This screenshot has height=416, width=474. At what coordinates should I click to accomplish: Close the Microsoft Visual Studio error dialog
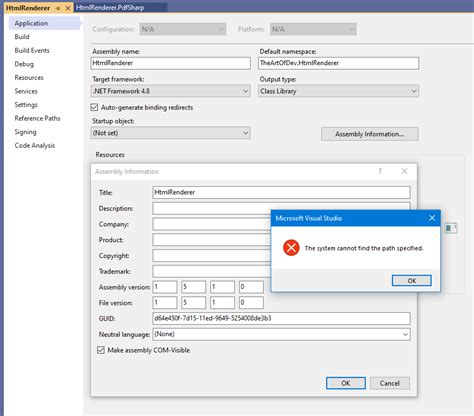click(432, 218)
